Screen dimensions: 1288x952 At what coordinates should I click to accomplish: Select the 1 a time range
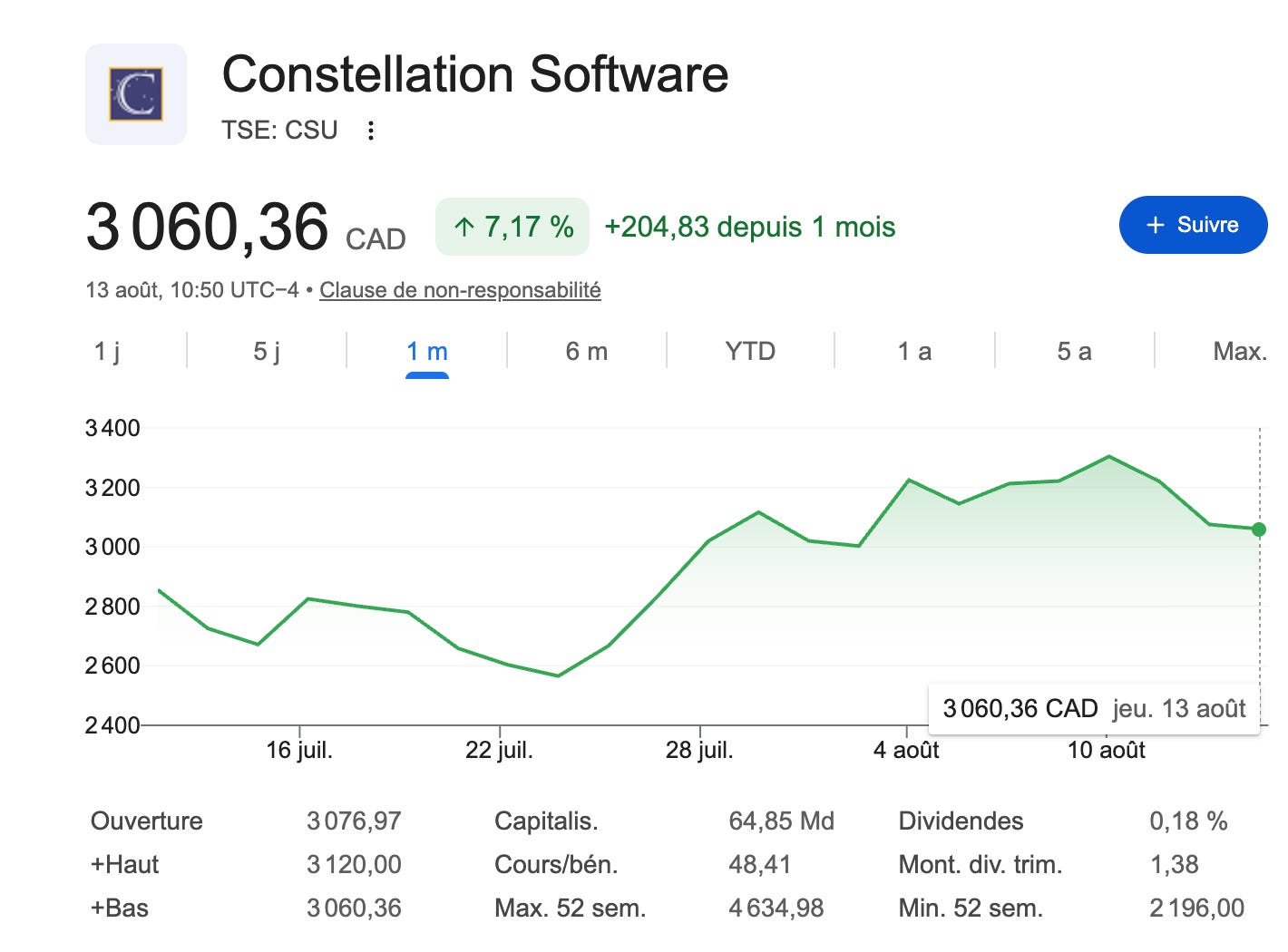(914, 351)
